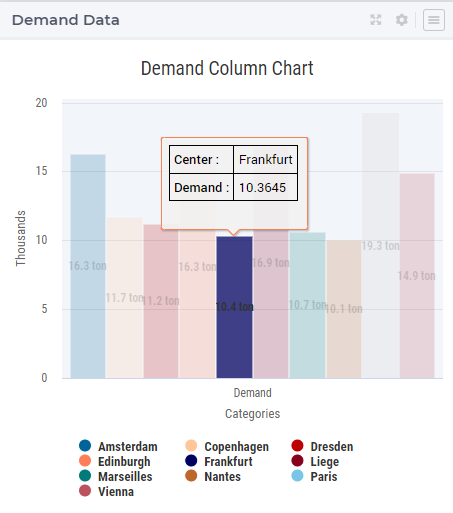Toggle Dresden legend entry
Screen dimensions: 453x513
(322, 446)
